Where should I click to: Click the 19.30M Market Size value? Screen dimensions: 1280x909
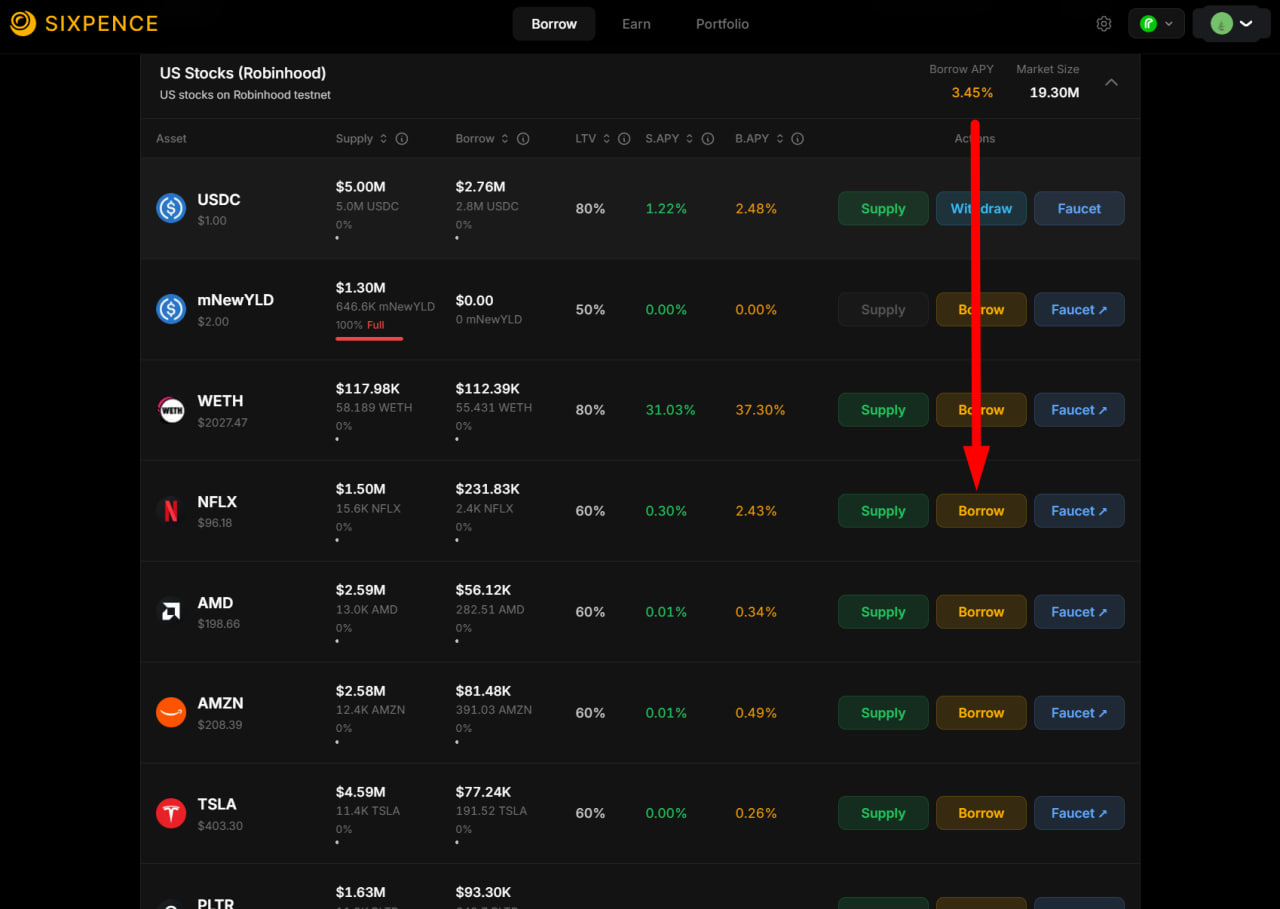[x=1054, y=92]
